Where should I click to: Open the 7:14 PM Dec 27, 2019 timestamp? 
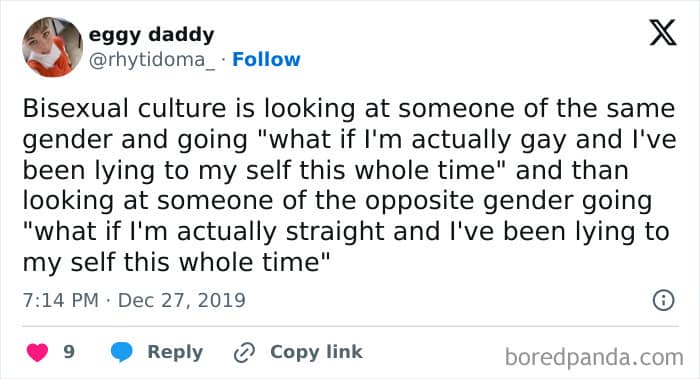[x=134, y=300]
